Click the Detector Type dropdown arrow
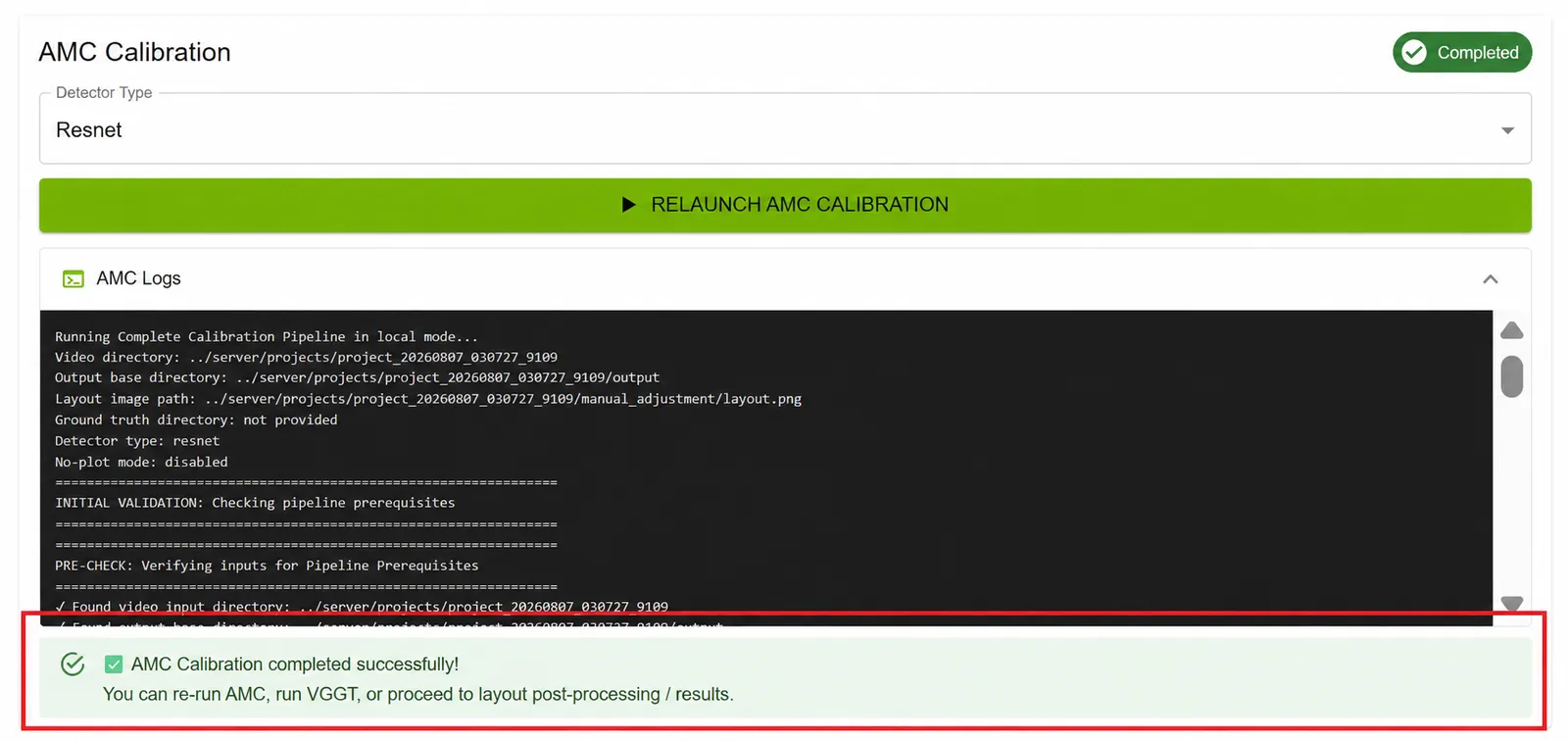This screenshot has height=741, width=1568. [x=1507, y=130]
